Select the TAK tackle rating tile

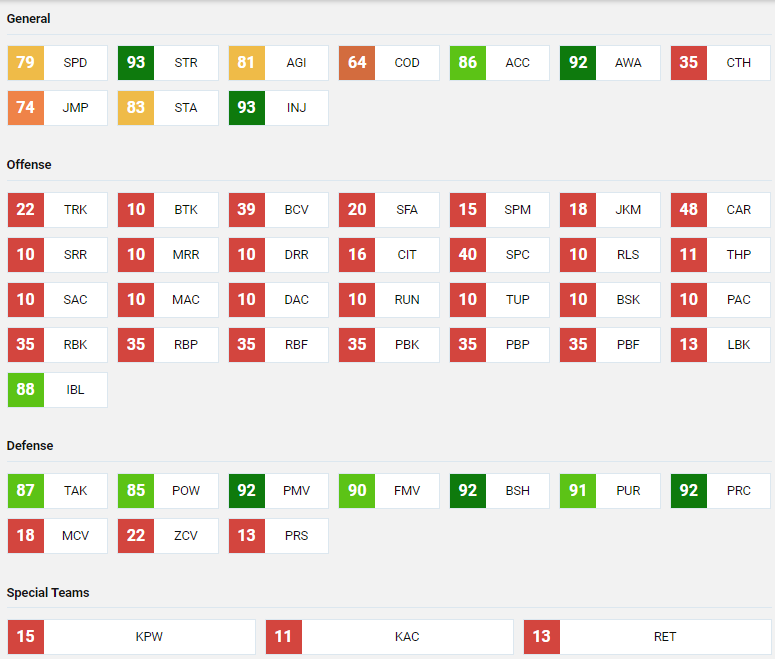pyautogui.click(x=57, y=491)
